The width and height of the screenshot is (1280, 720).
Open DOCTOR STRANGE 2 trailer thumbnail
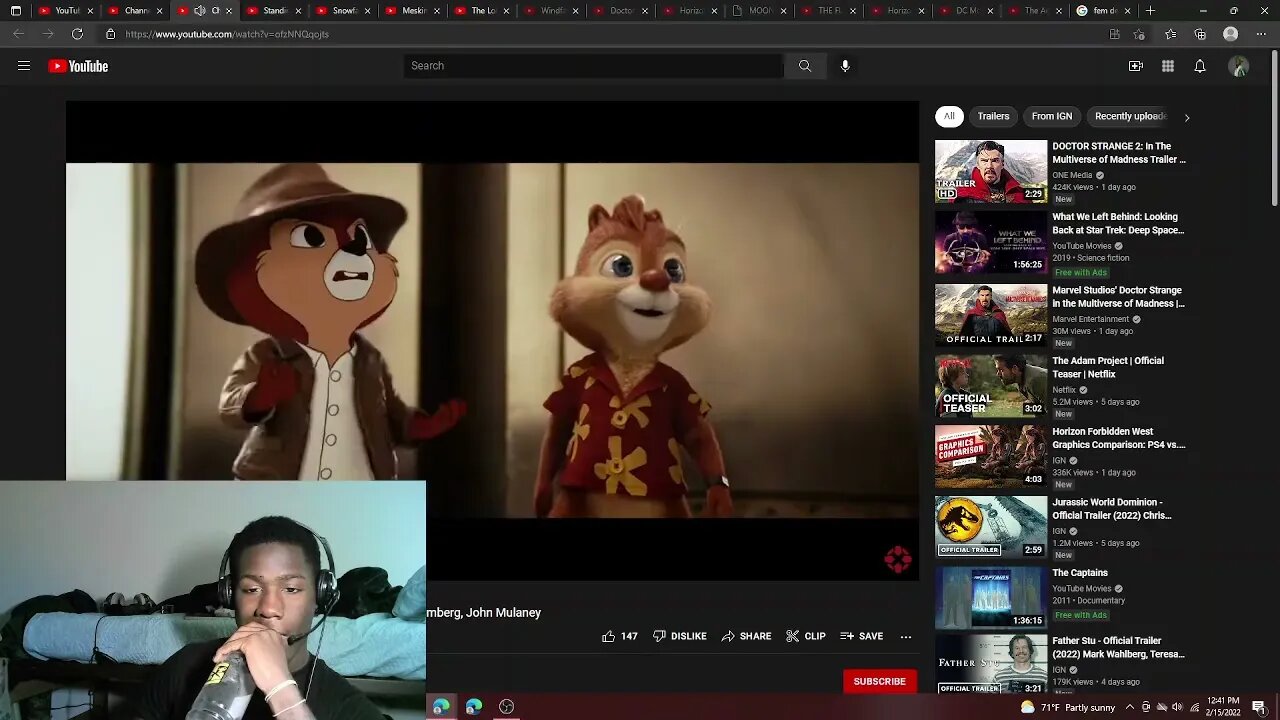point(991,171)
